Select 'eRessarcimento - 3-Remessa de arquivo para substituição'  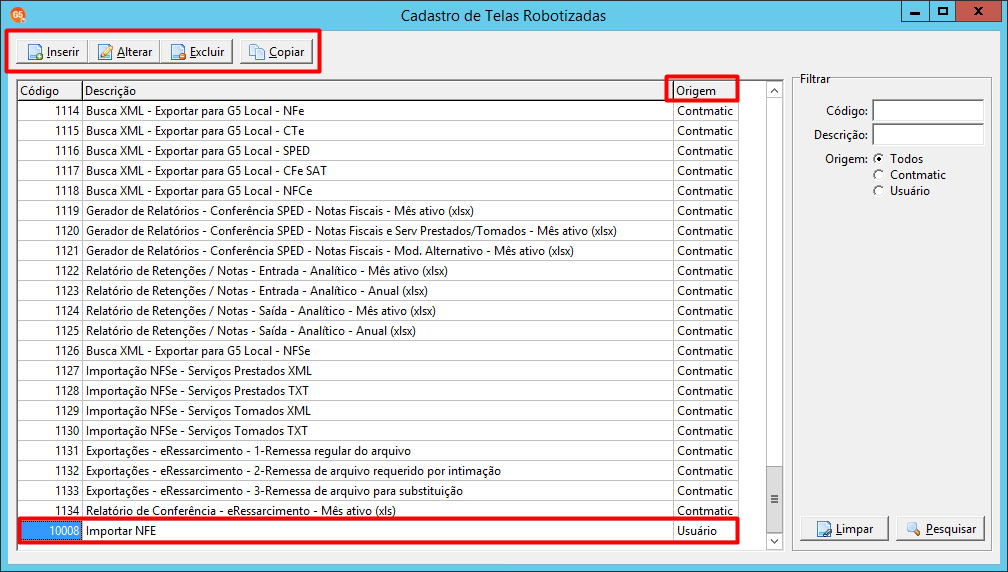click(378, 490)
